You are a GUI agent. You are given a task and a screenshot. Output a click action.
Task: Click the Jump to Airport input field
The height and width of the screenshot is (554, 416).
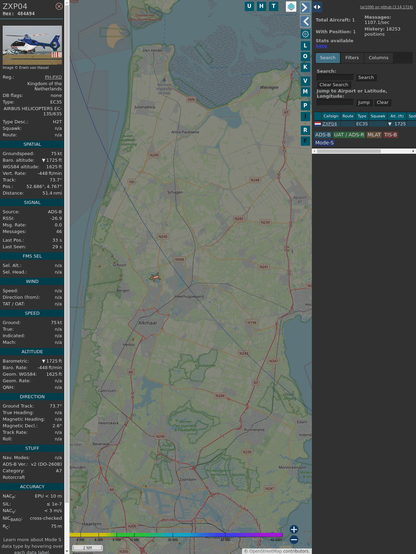coord(335,102)
